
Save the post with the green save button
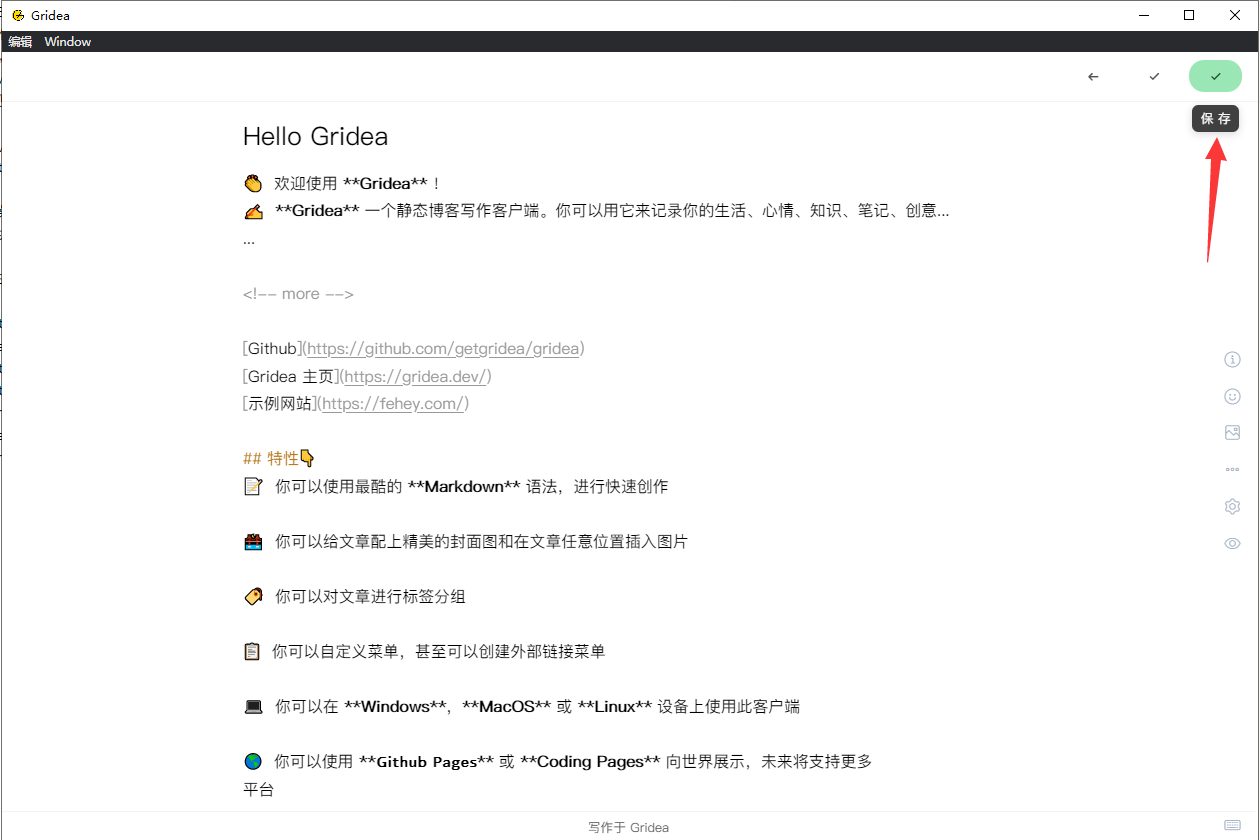pos(1215,76)
